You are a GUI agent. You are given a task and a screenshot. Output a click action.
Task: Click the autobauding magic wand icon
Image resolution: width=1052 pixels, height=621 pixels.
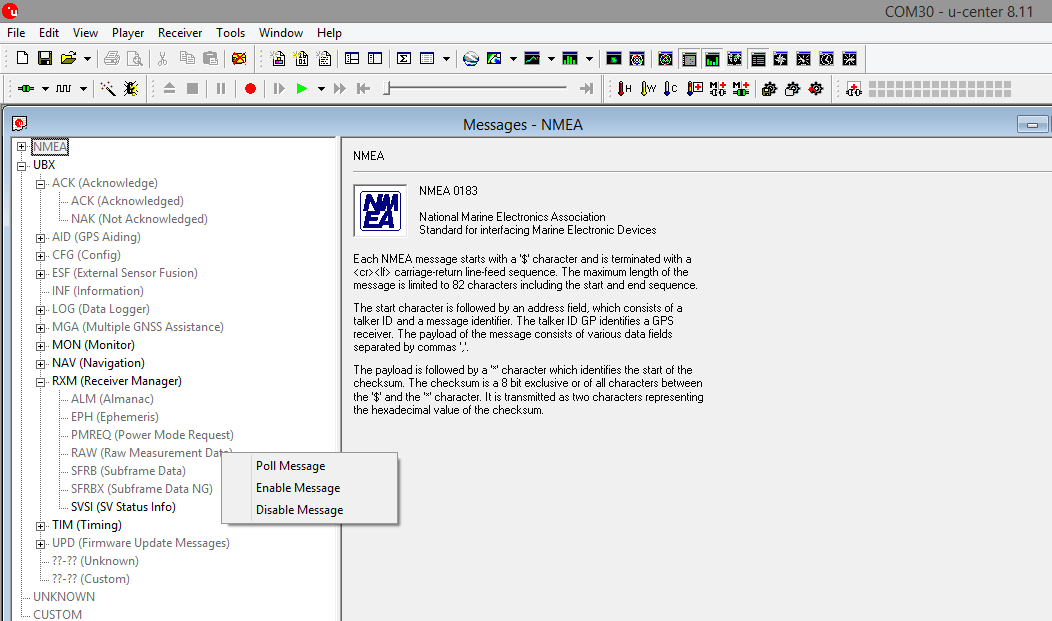(x=108, y=89)
